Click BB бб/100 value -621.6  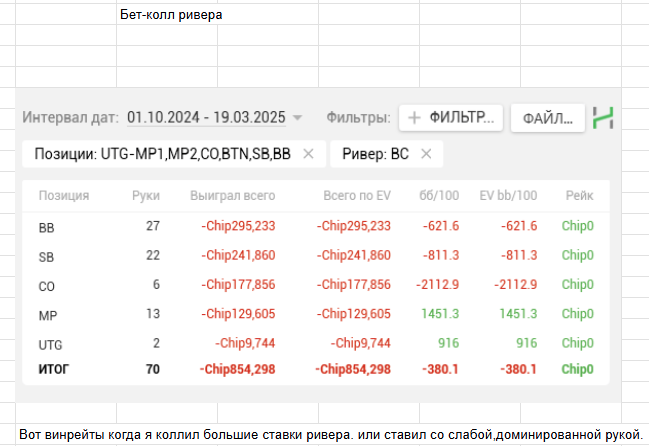tap(440, 226)
